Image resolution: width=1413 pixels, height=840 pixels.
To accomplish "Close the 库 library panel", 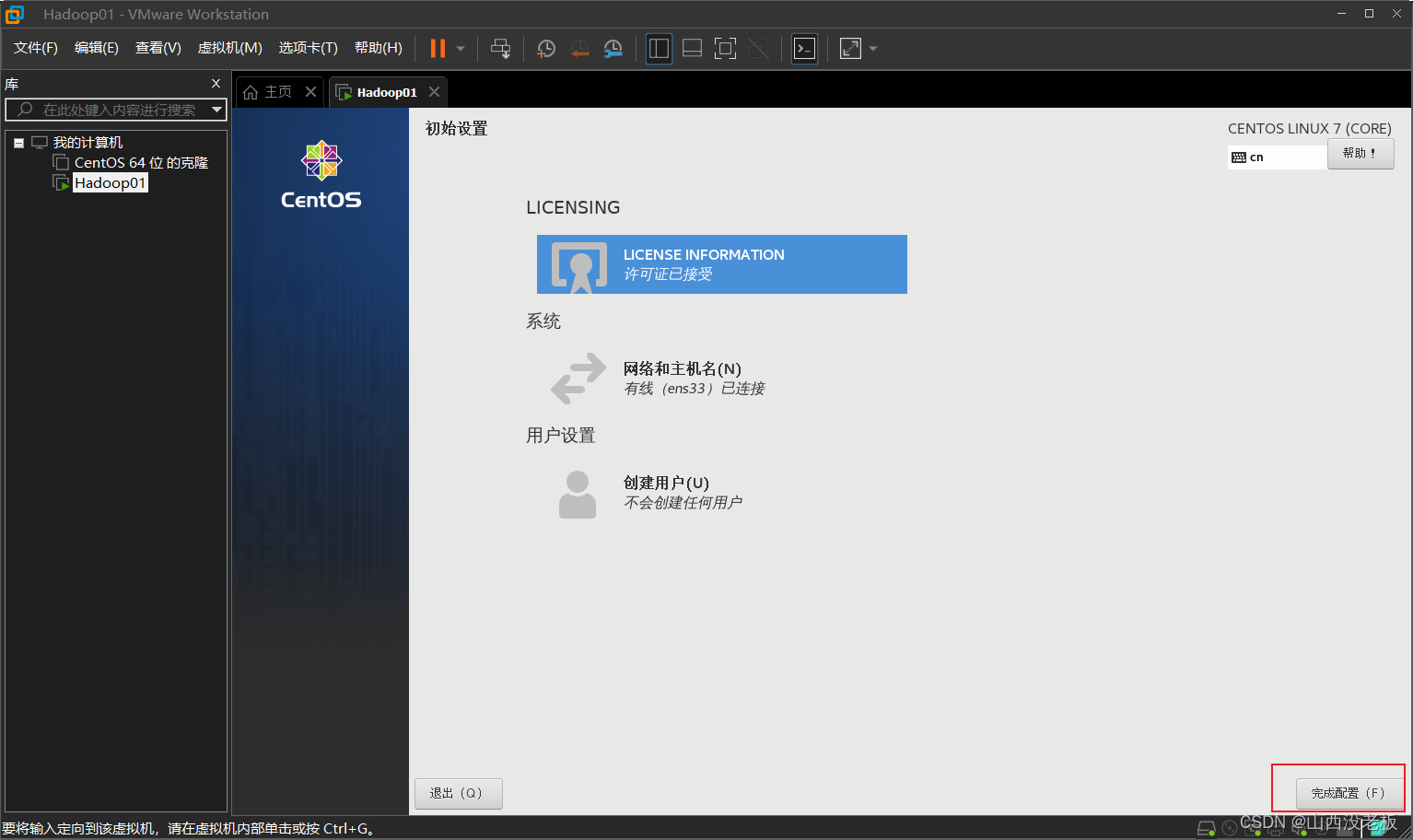I will pos(216,84).
